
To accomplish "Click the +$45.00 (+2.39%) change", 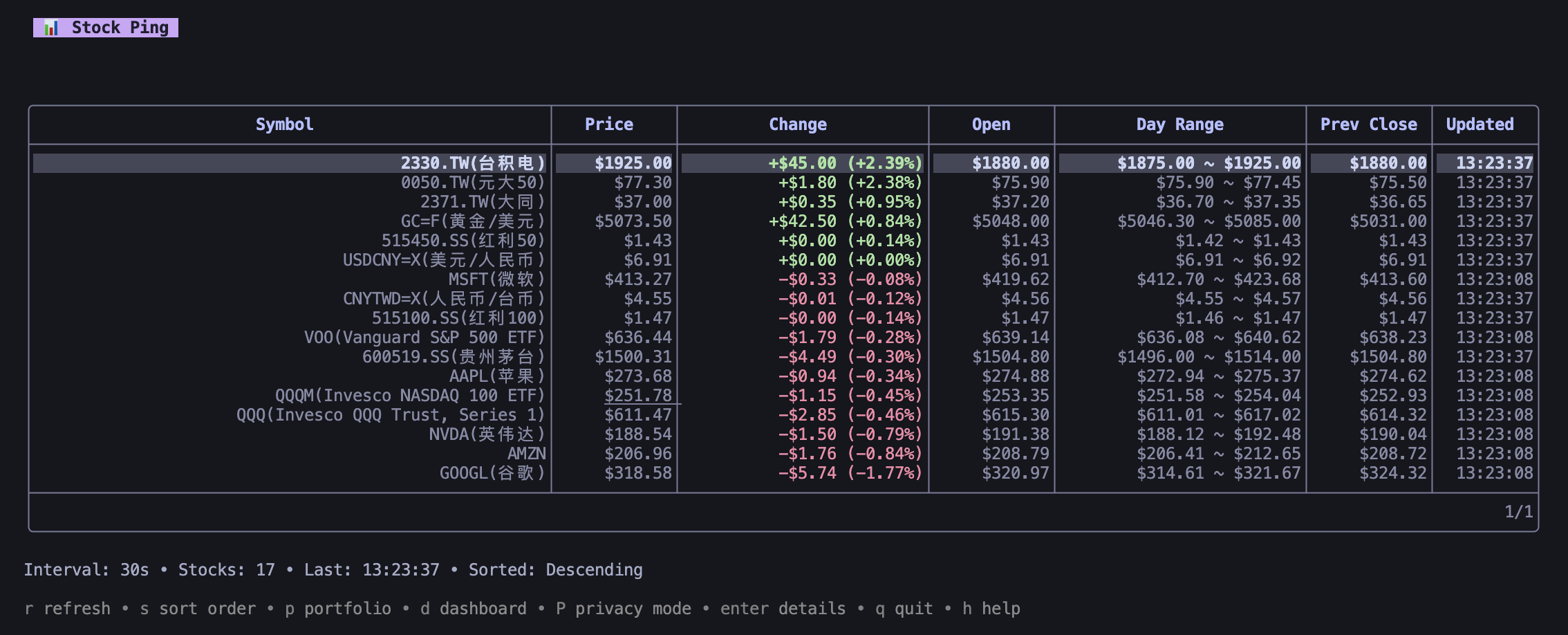I will [x=846, y=163].
